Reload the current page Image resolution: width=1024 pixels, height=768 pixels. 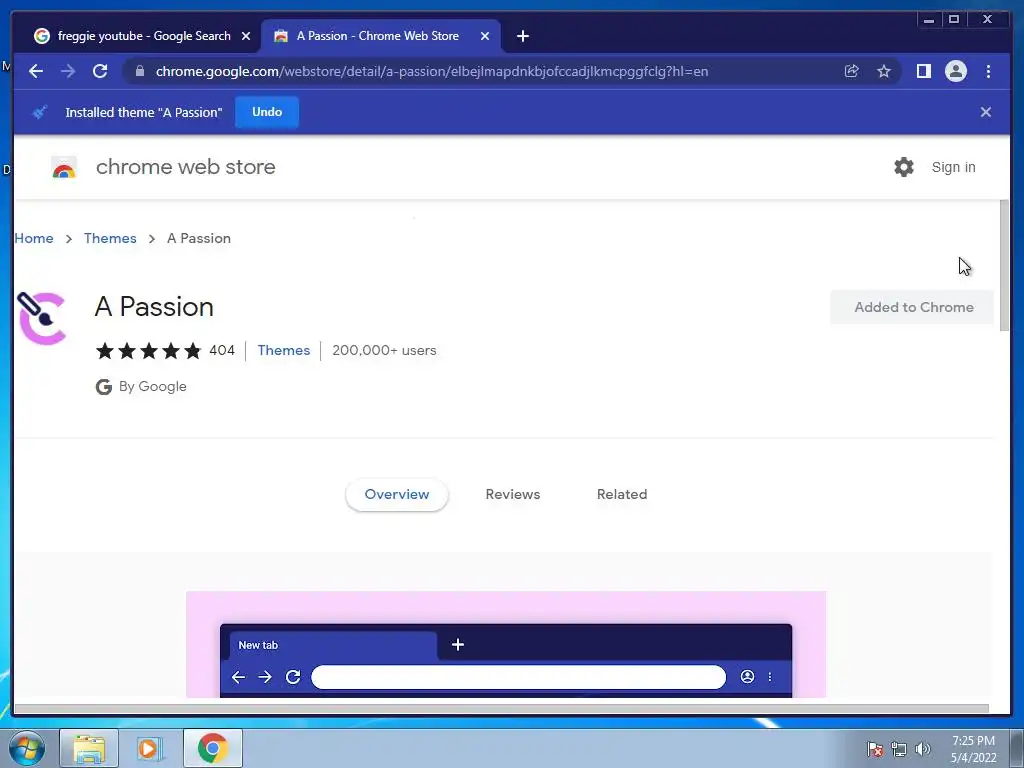coord(100,71)
